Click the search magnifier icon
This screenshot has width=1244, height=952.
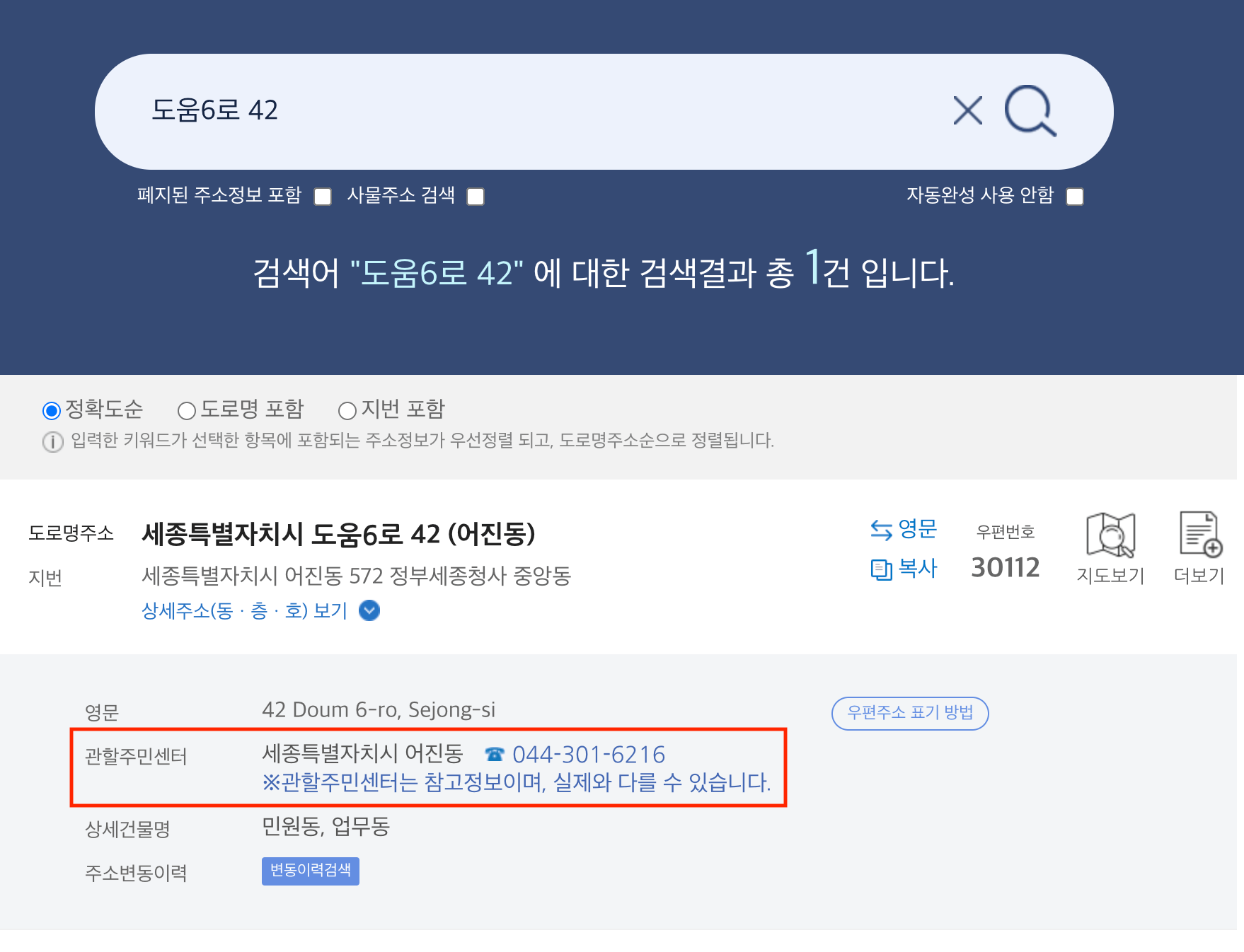point(1030,111)
